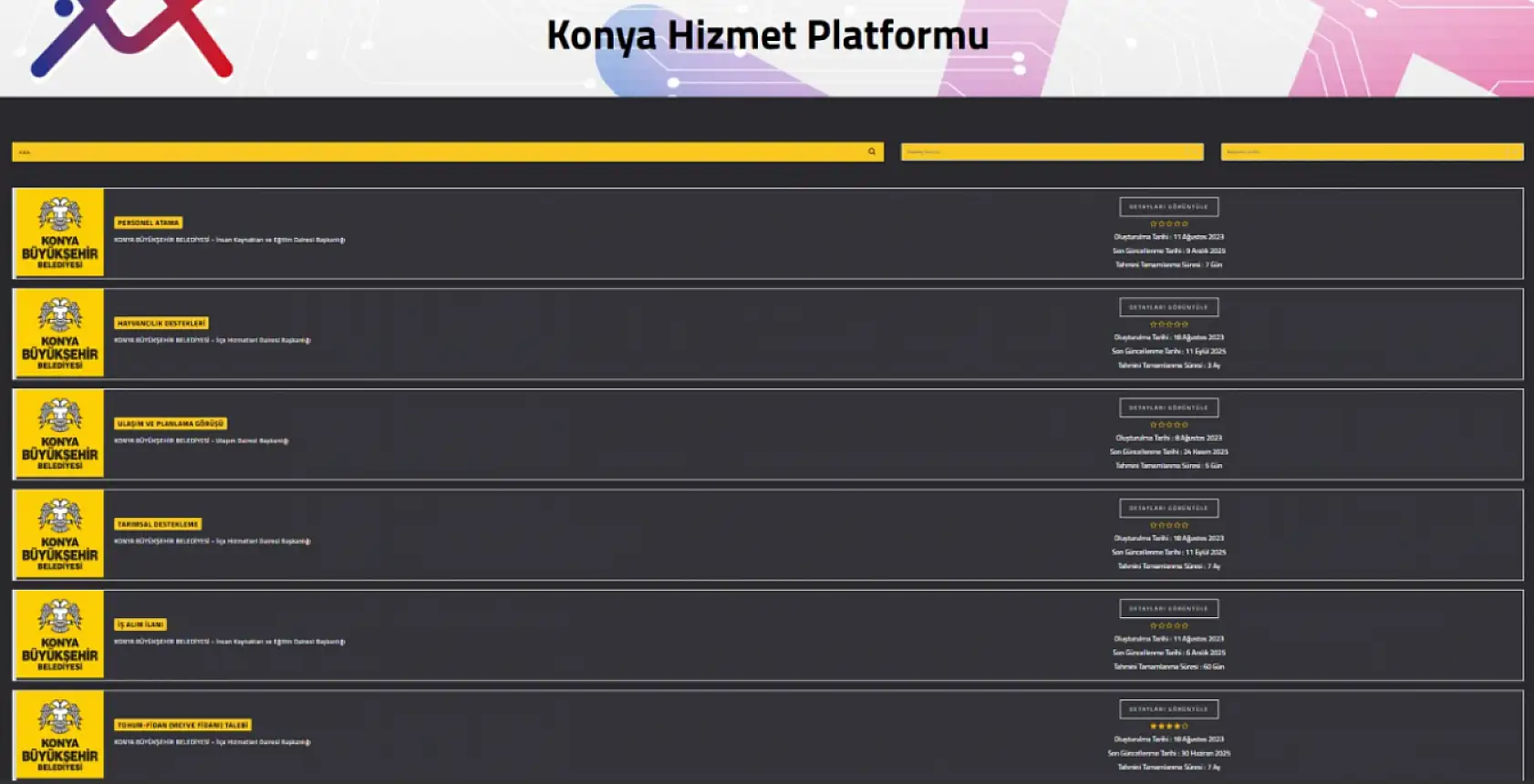
Task: Click the Belediyesi crest on Hayvancılık Destekleri card
Action: (x=58, y=334)
